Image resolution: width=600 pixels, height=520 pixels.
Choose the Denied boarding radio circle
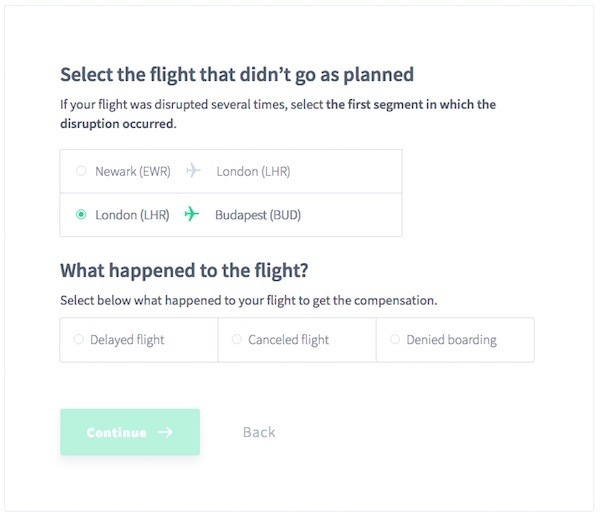(395, 339)
